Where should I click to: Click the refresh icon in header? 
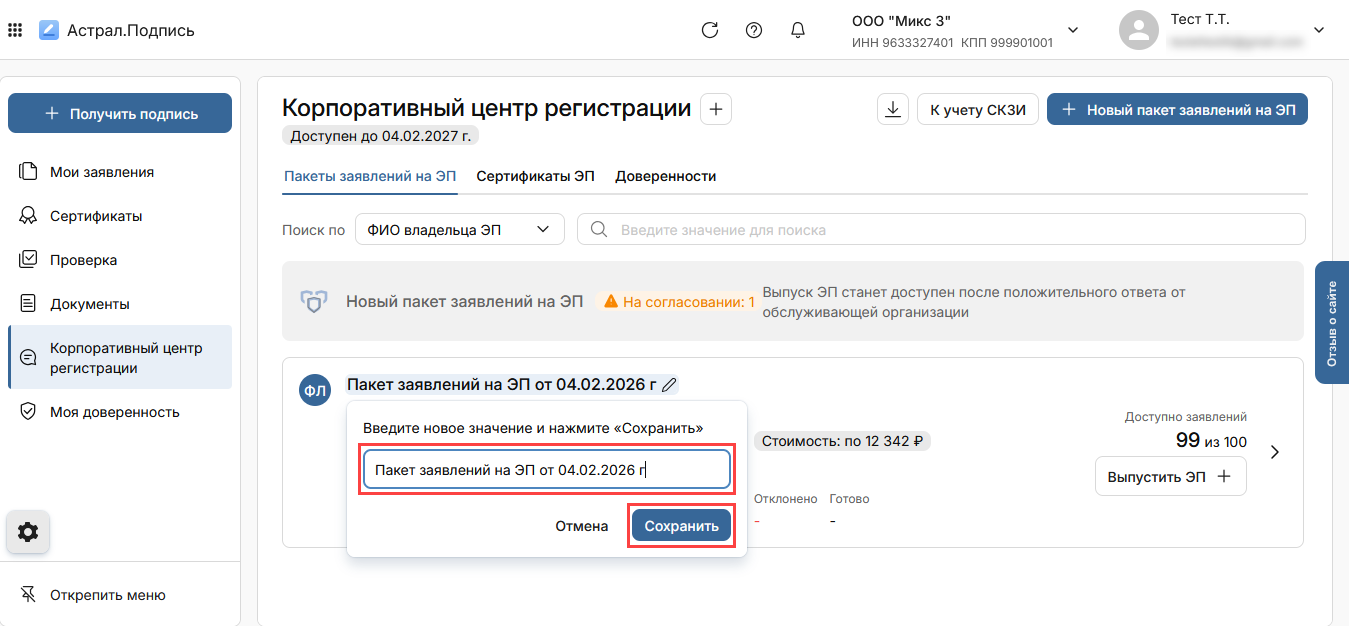[x=710, y=30]
